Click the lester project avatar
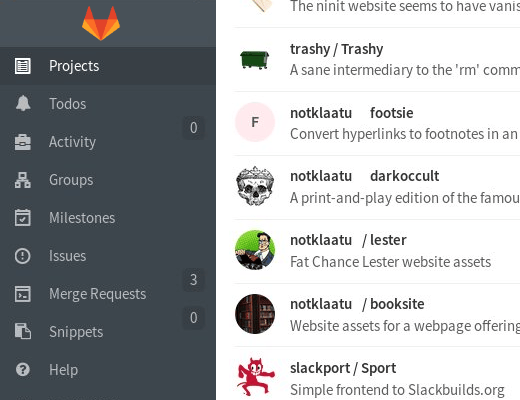The image size is (520, 400). (x=255, y=250)
